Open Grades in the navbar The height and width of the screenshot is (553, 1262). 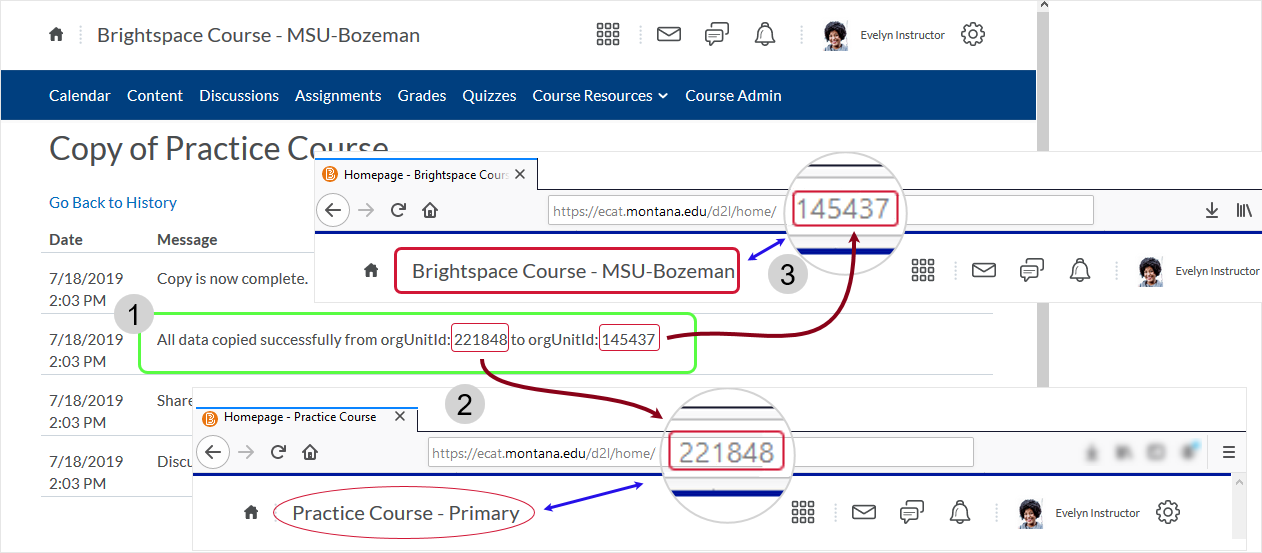[422, 96]
